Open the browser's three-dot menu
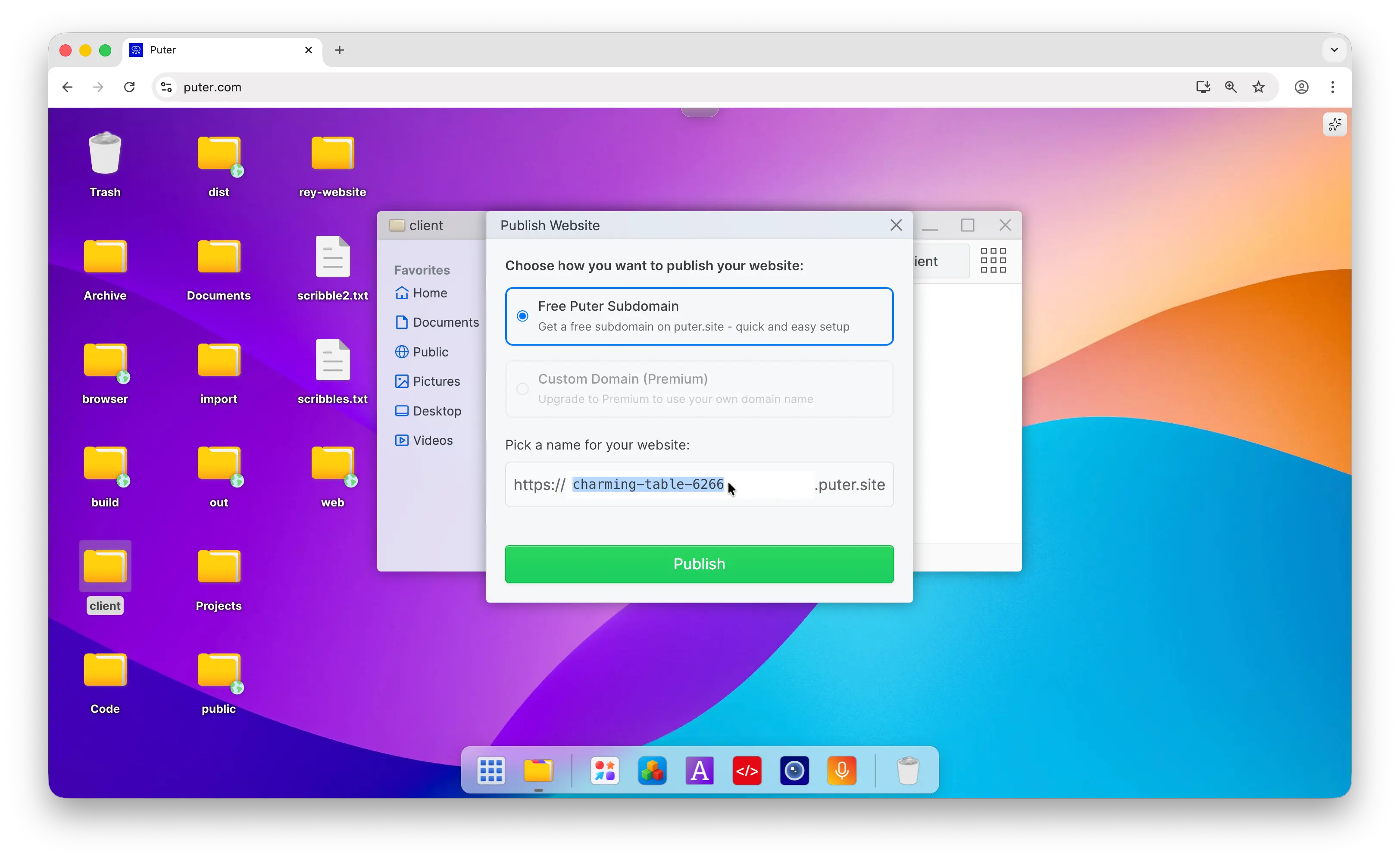This screenshot has width=1400, height=862. click(1333, 87)
